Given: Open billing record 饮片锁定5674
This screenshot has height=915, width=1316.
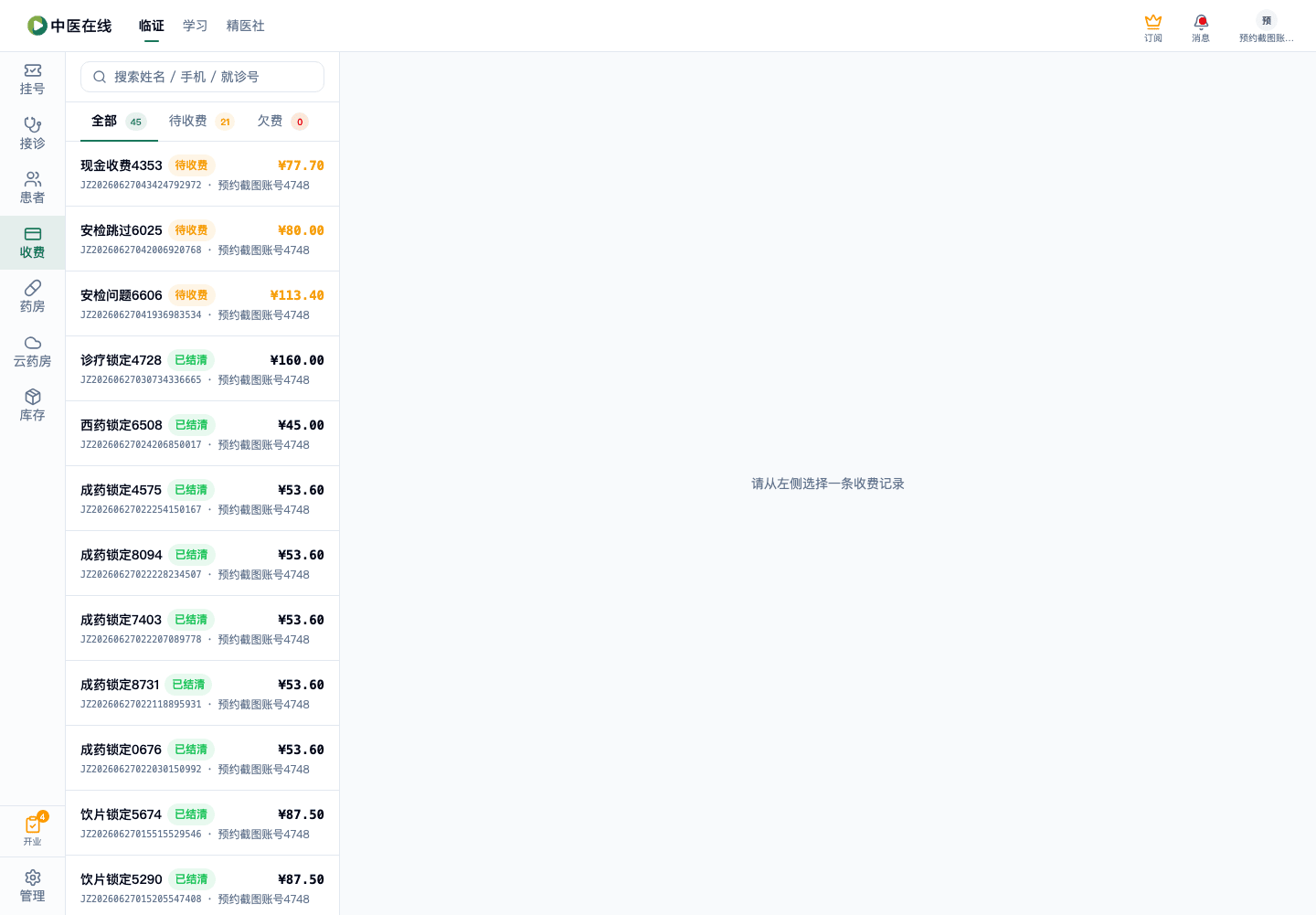Looking at the screenshot, I should pyautogui.click(x=202, y=823).
